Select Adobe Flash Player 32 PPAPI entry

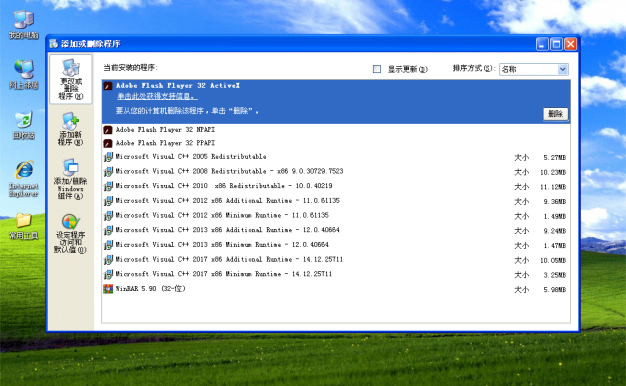336,143
